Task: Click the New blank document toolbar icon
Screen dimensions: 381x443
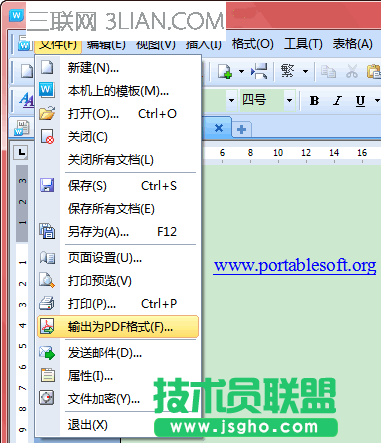Action: coord(27,71)
